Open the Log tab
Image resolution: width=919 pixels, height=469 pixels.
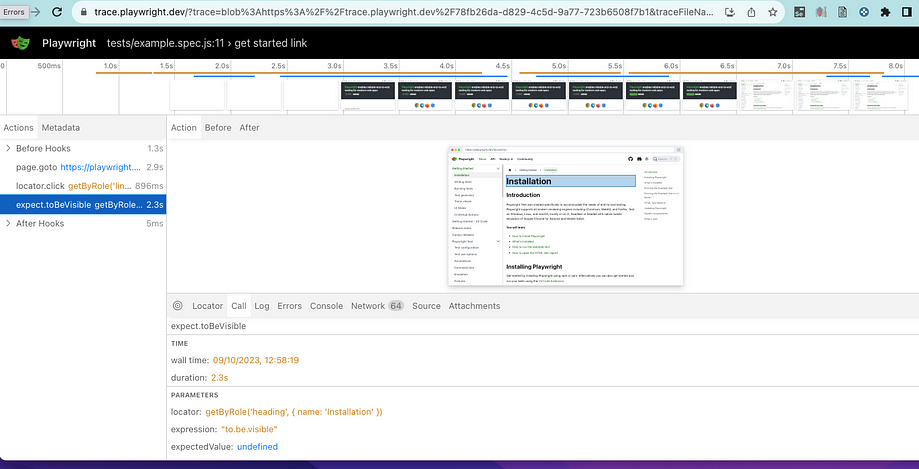262,306
